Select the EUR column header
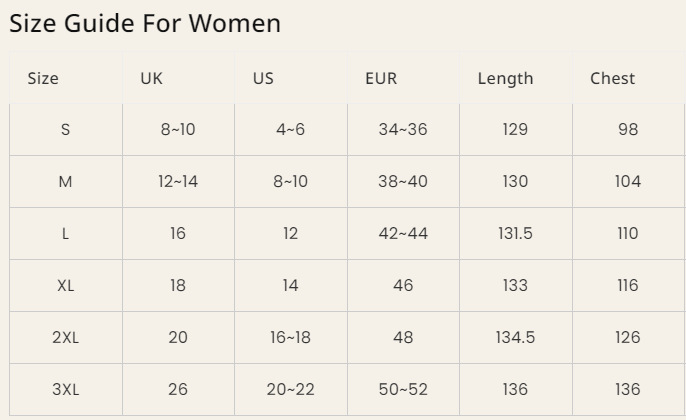This screenshot has height=420, width=686. [381, 78]
